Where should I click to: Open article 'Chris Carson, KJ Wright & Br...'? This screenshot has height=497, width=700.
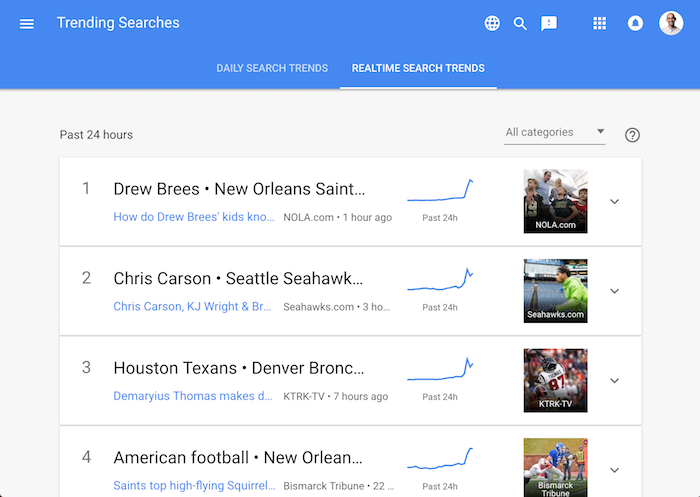click(192, 307)
